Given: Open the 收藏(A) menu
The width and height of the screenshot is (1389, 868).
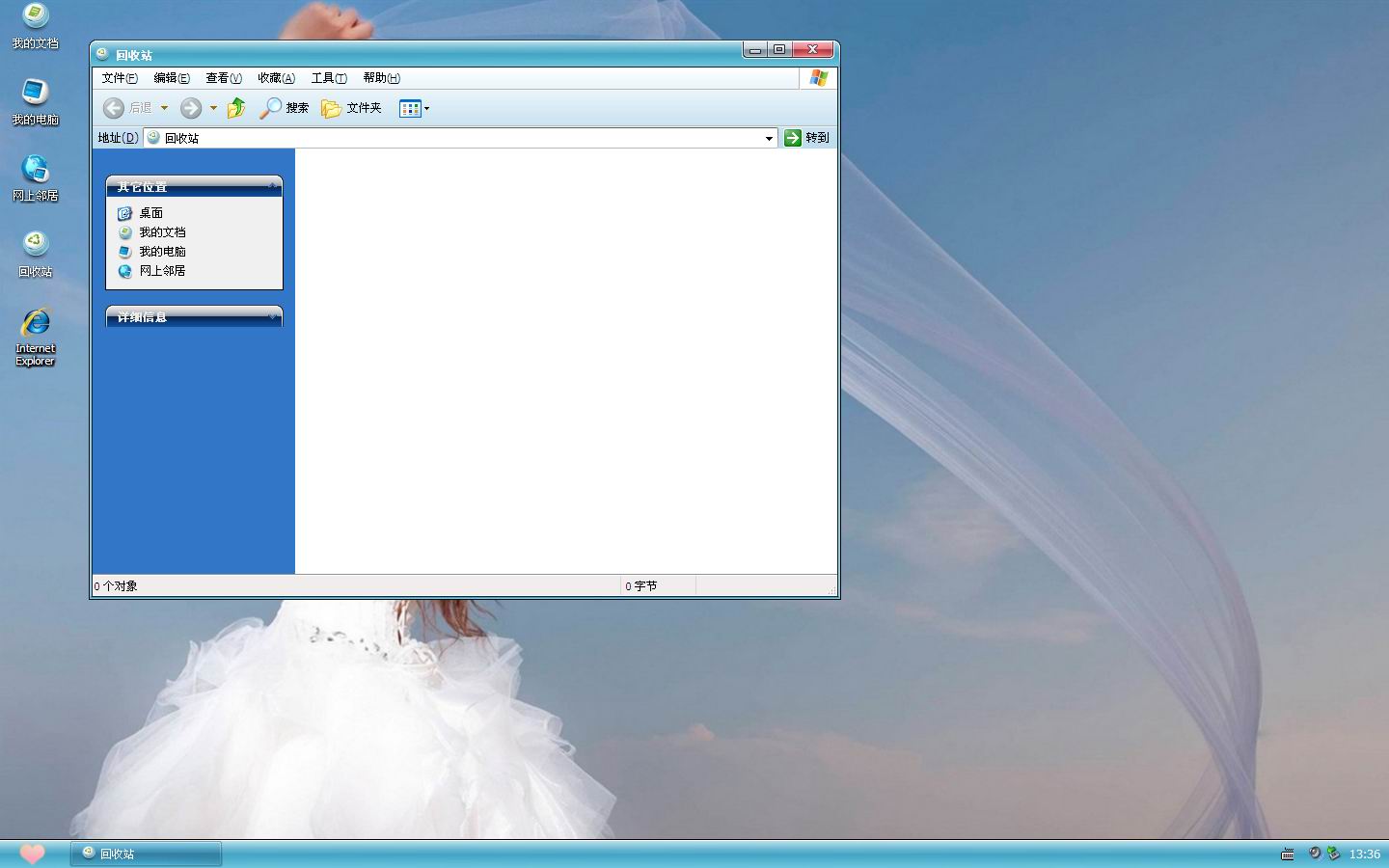Looking at the screenshot, I should (x=276, y=78).
